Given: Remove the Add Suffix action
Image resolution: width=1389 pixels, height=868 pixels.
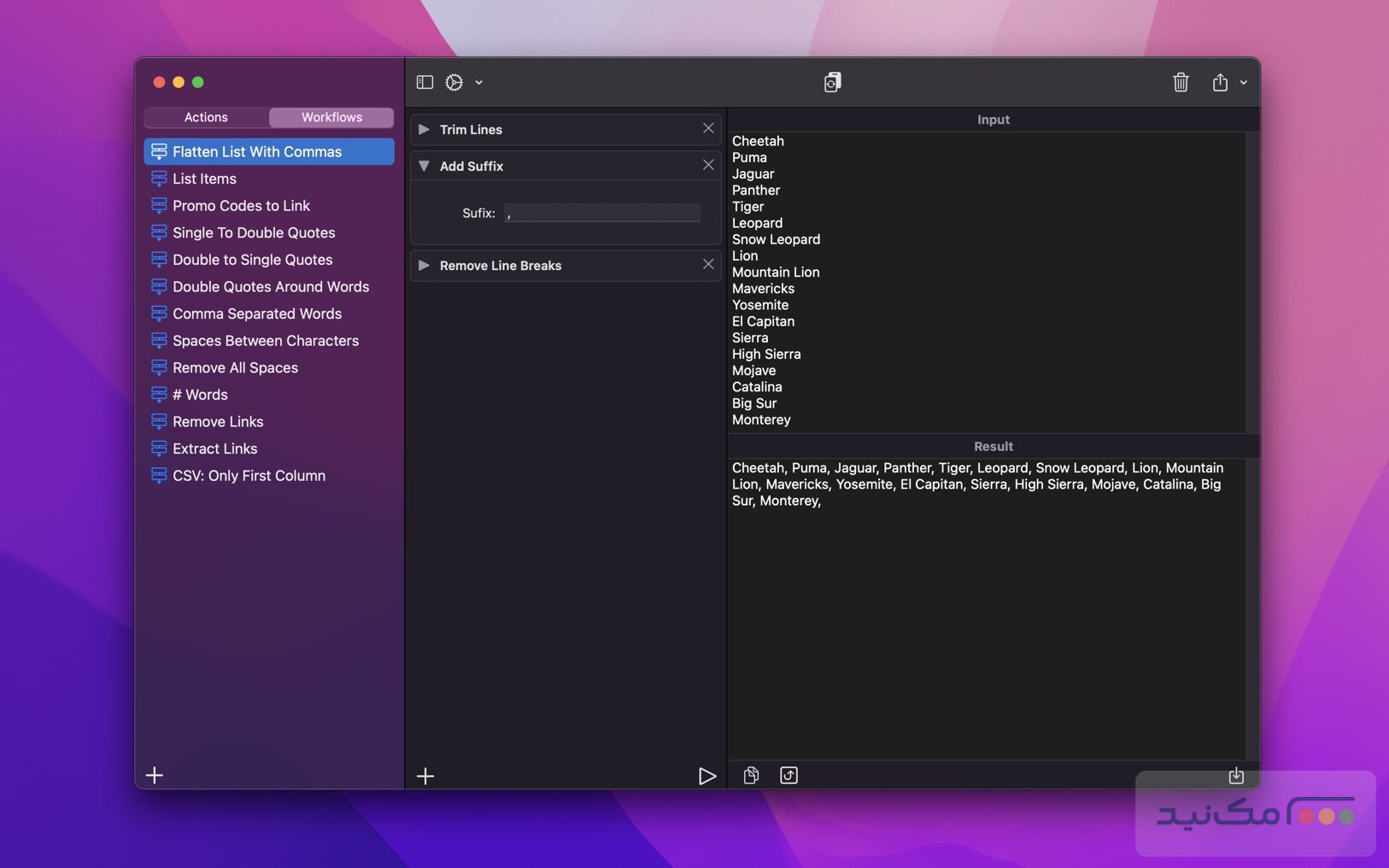Looking at the screenshot, I should (708, 165).
